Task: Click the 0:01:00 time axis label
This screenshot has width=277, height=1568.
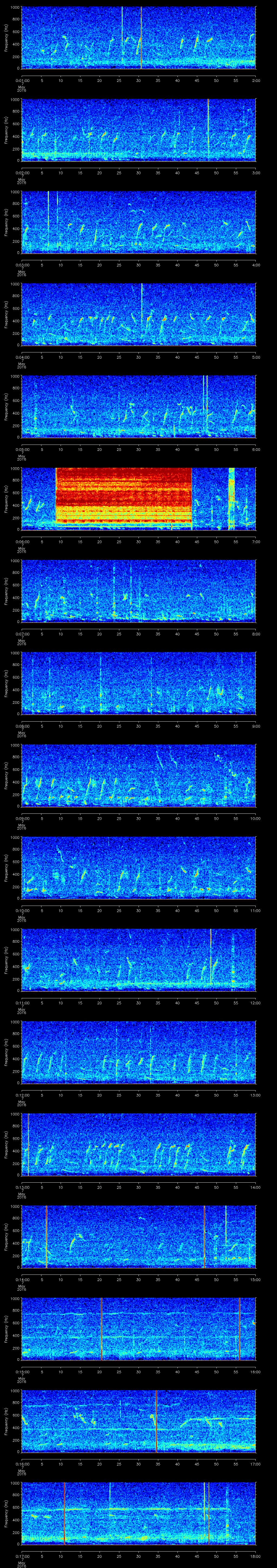Action: click(x=22, y=80)
